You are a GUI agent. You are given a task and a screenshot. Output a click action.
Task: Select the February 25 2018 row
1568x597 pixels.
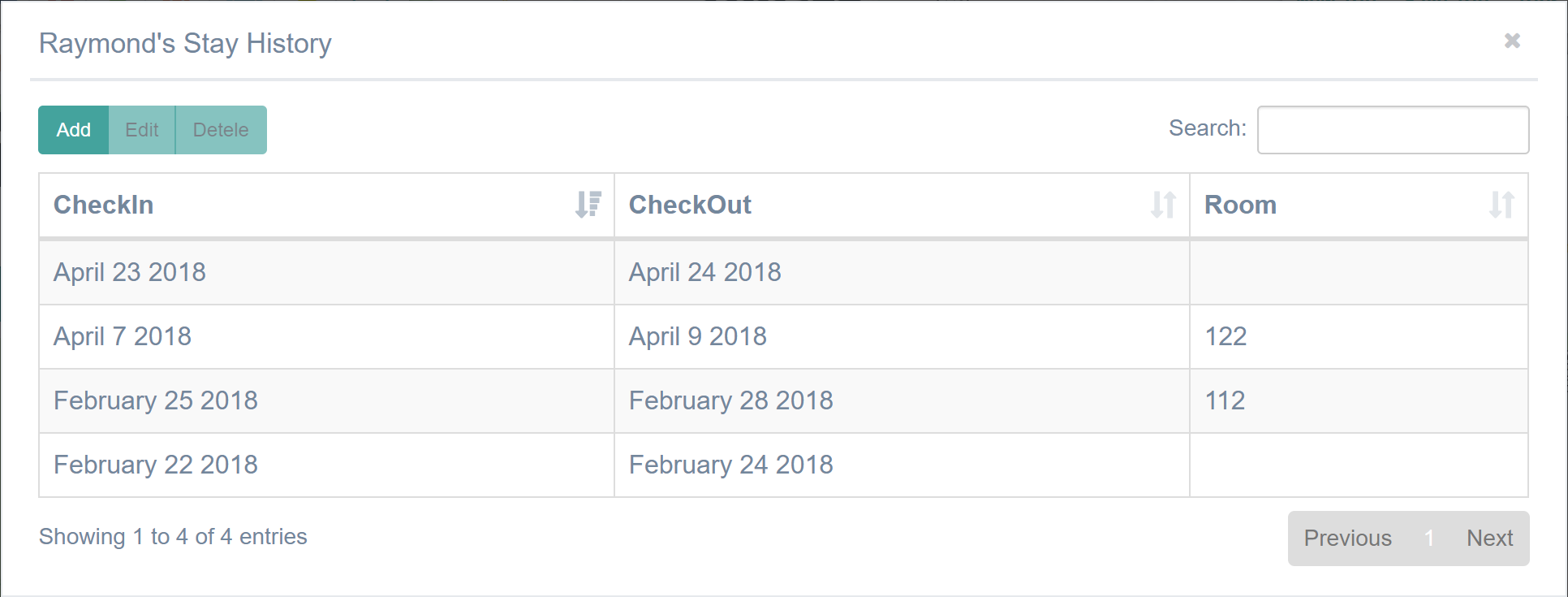pyautogui.click(x=156, y=400)
